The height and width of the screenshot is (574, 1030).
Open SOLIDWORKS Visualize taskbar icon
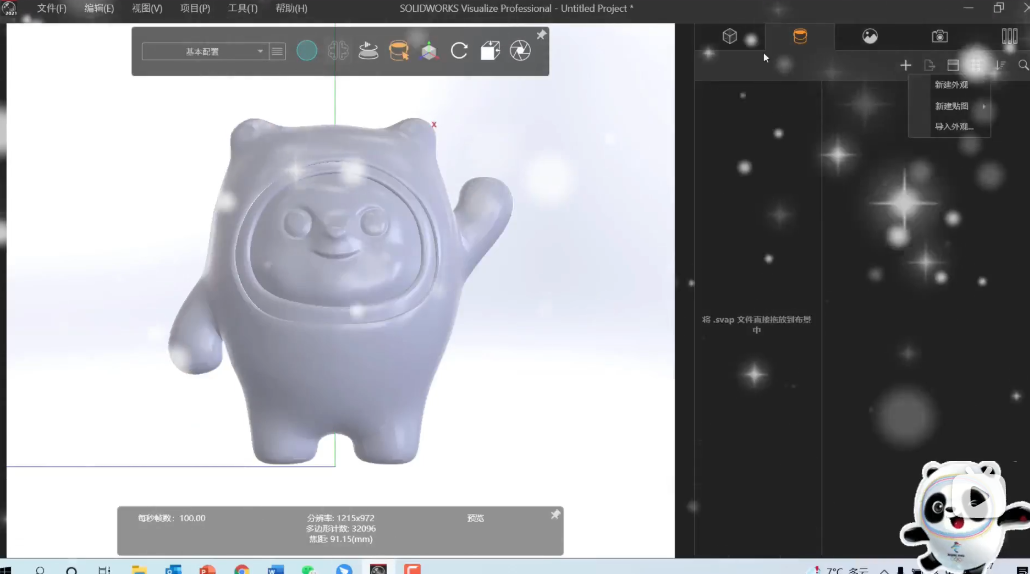pos(378,569)
